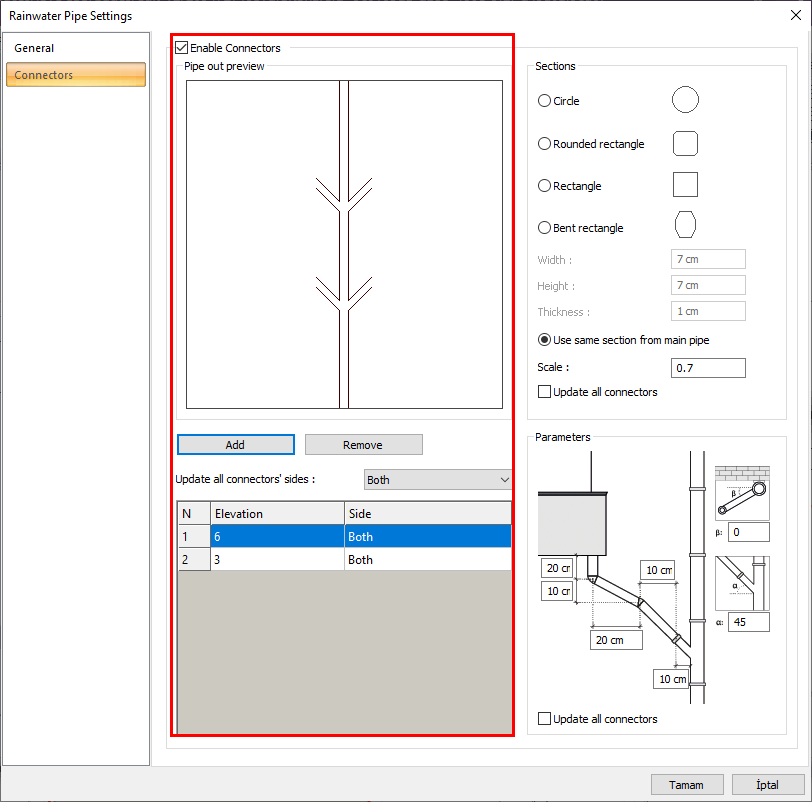This screenshot has height=802, width=812.
Task: Select Use same section from main pipe
Action: 545,340
